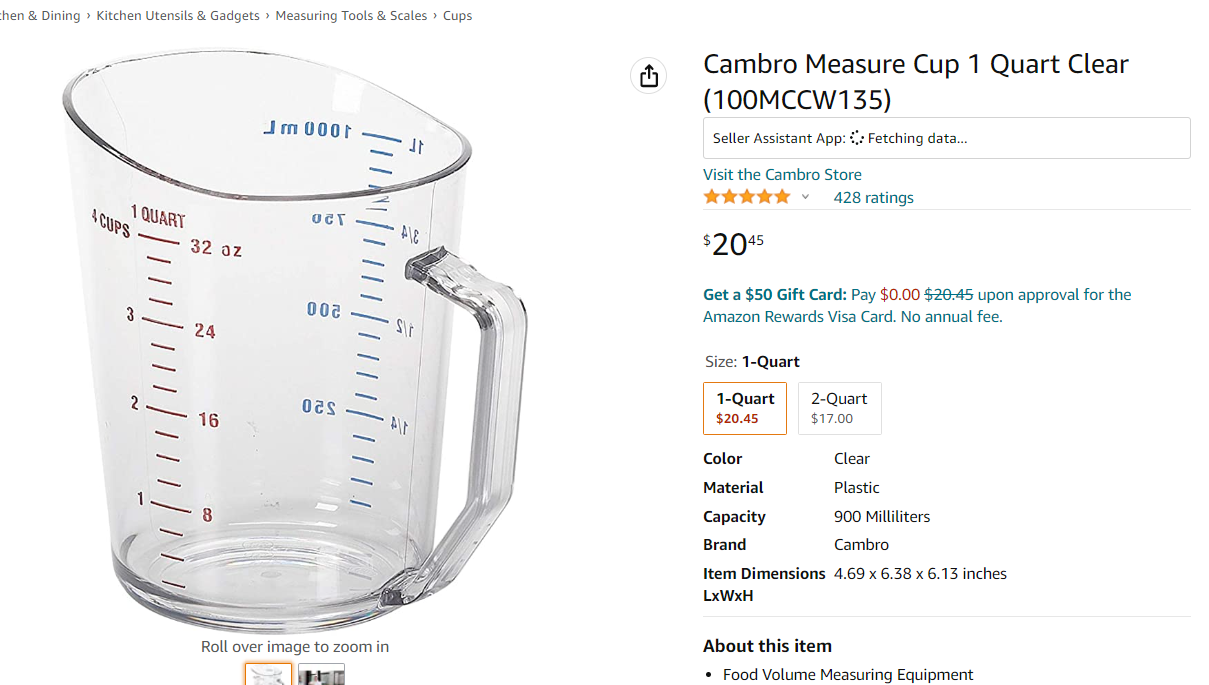Click the $20.45 price
1209x685 pixels.
tap(734, 244)
